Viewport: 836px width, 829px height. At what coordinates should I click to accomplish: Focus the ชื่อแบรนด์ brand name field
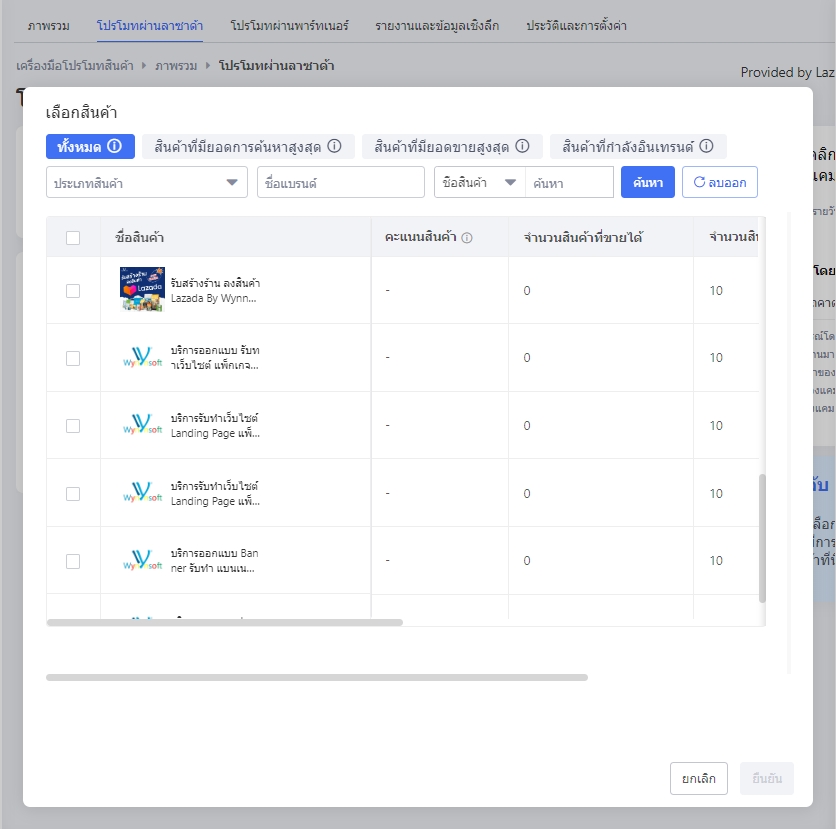pyautogui.click(x=341, y=182)
